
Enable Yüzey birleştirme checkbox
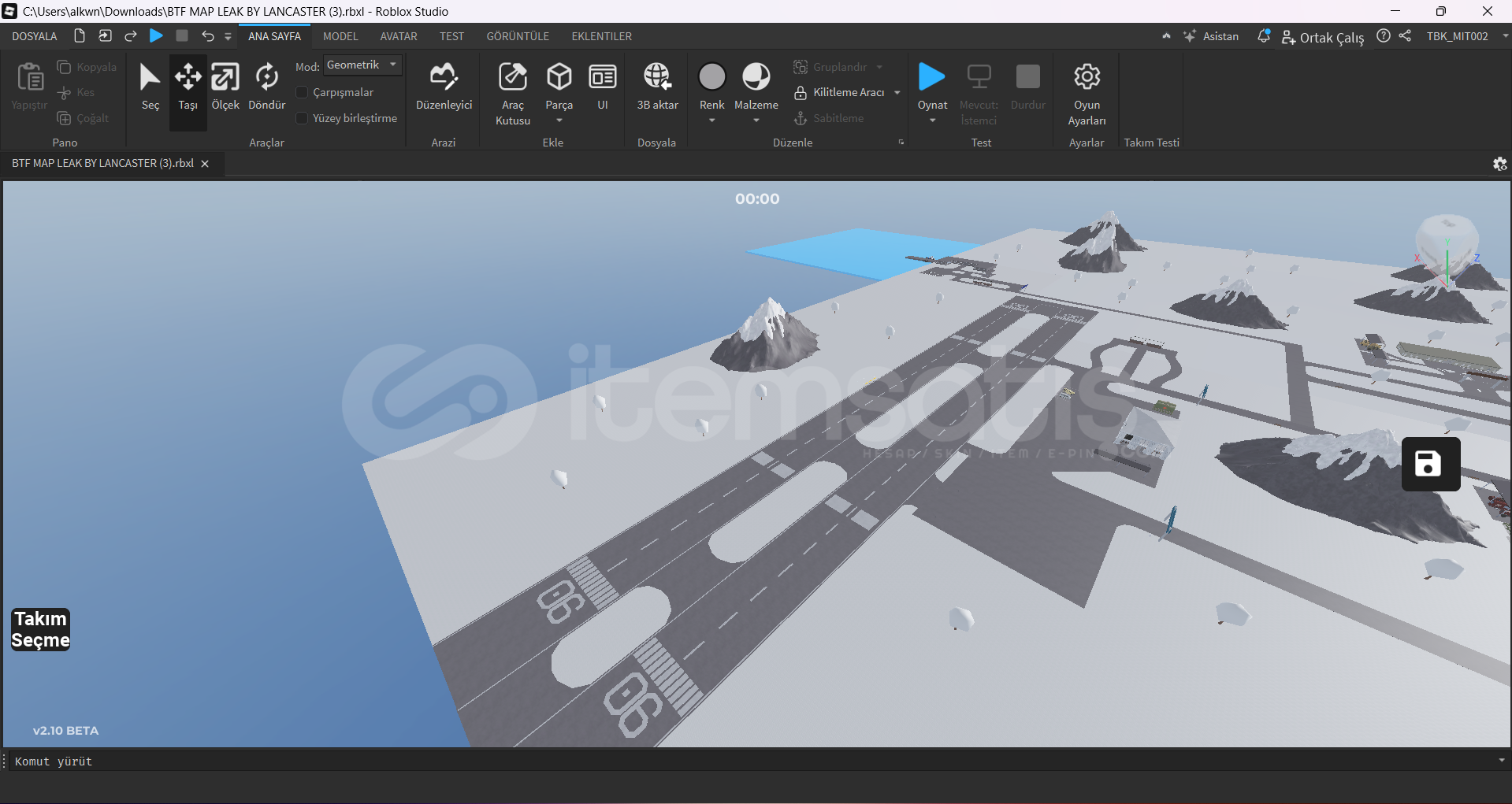(302, 118)
